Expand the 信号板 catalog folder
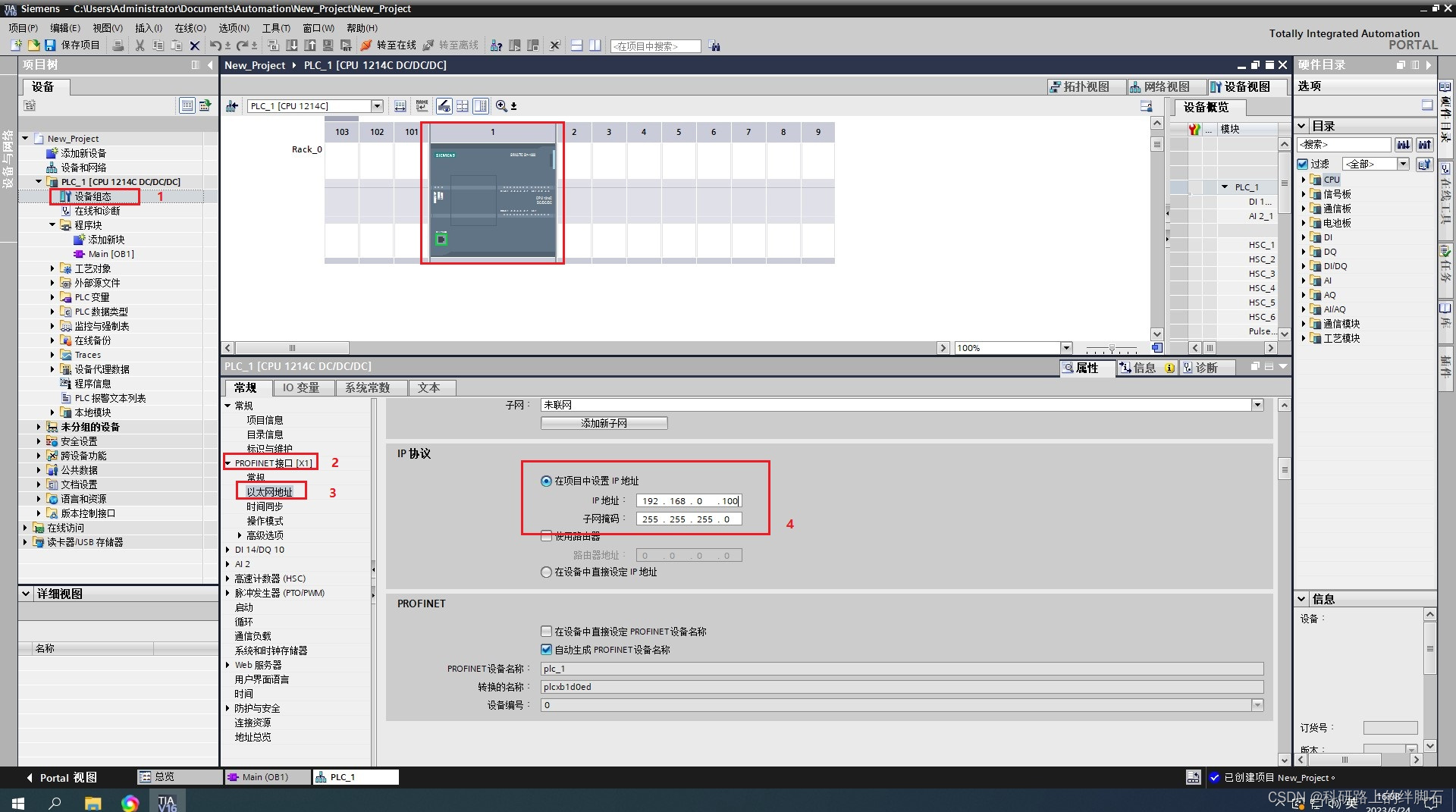The image size is (1456, 812). (x=1304, y=194)
